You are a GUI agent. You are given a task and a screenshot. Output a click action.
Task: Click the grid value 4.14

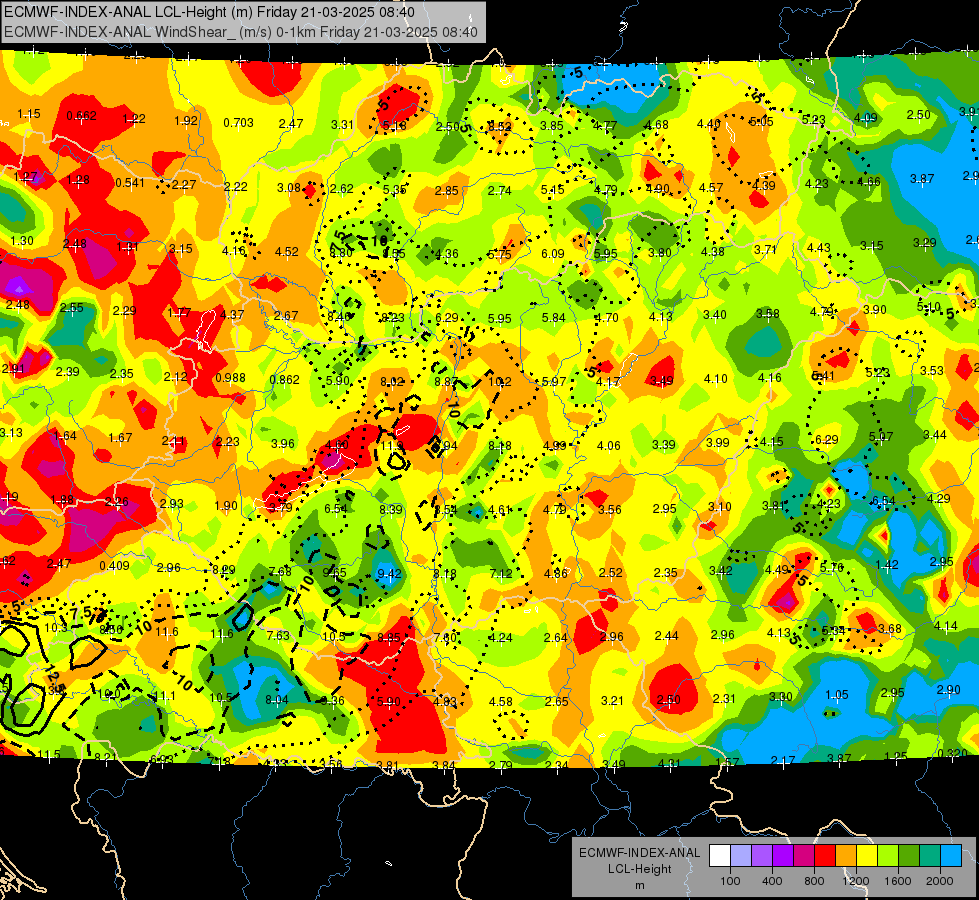coord(945,625)
